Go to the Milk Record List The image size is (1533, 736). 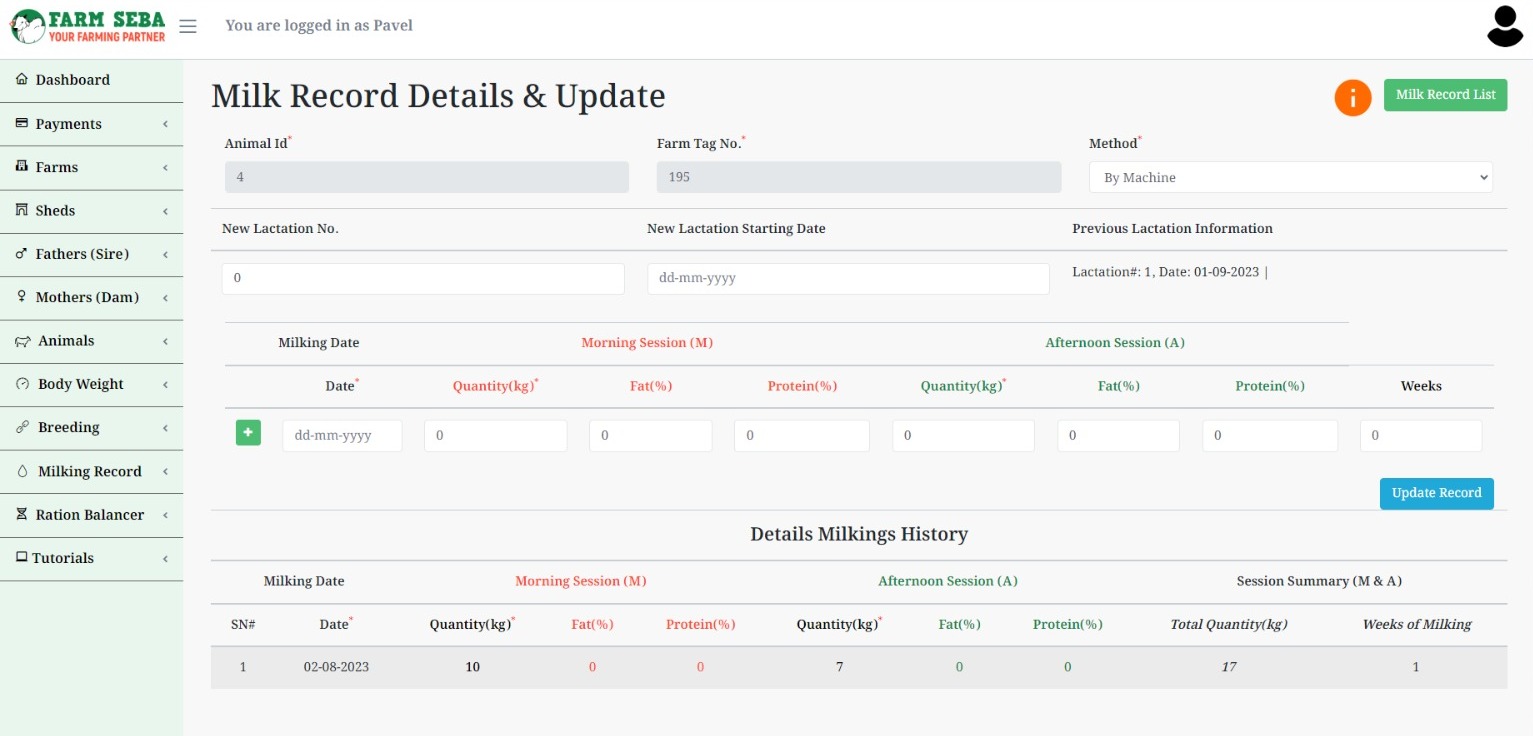(1445, 95)
